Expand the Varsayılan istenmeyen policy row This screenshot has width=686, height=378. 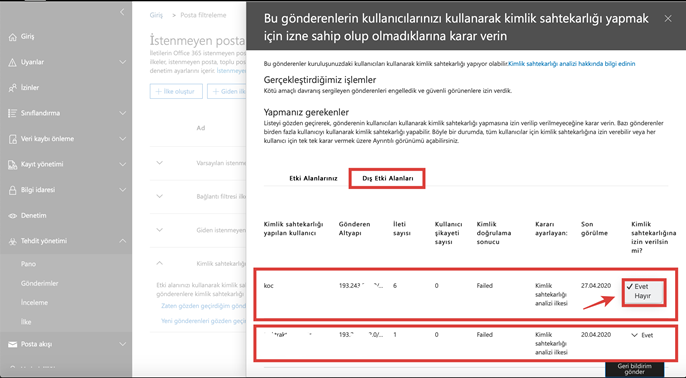(x=159, y=163)
